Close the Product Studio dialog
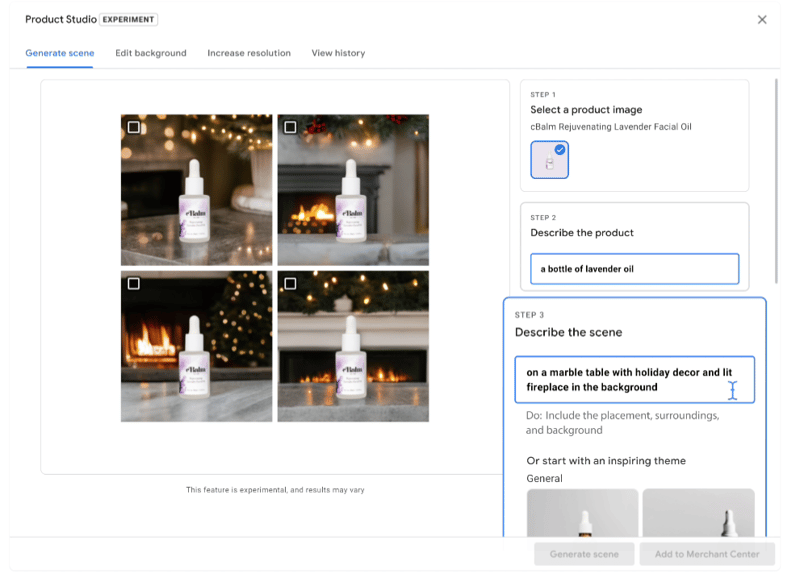 762,20
